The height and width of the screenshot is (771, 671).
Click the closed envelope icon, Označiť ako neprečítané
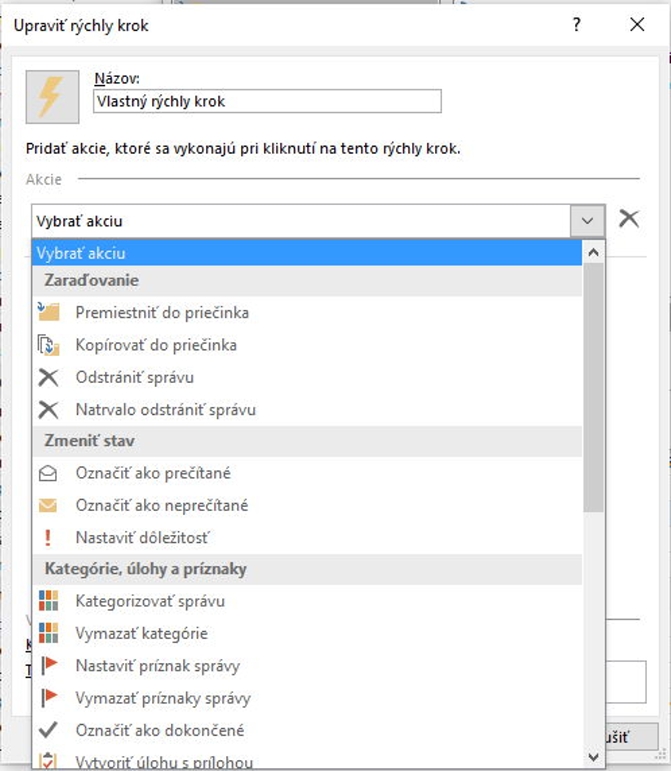pyautogui.click(x=48, y=505)
